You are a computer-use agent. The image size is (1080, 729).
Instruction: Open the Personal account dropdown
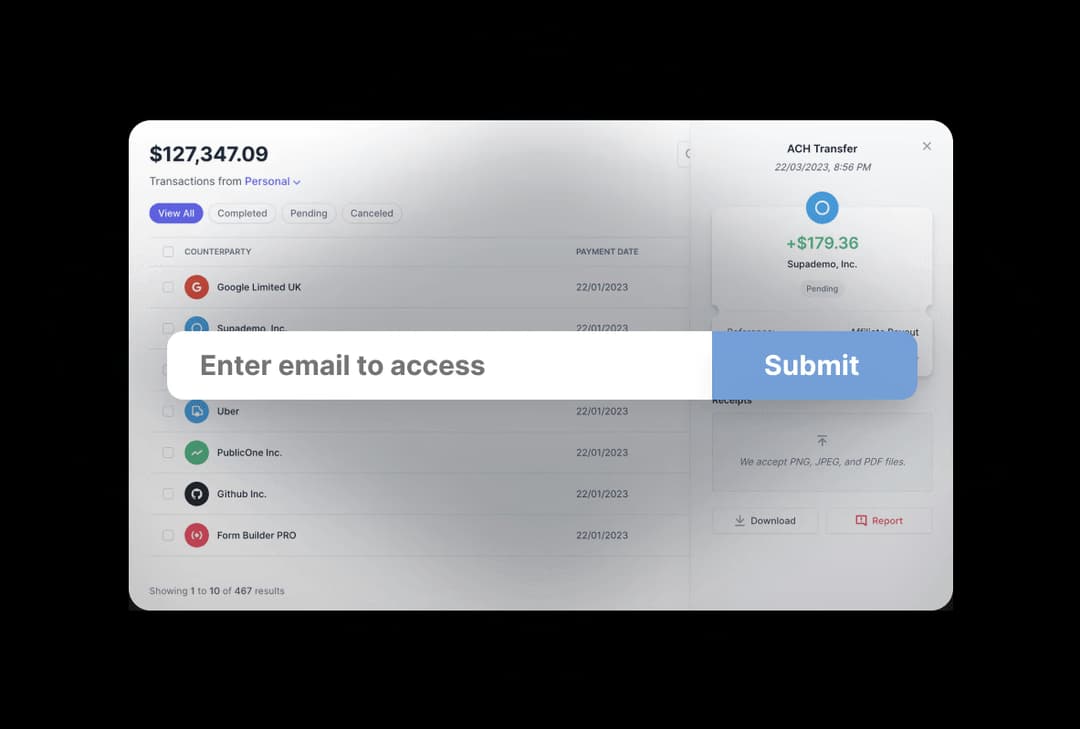273,181
